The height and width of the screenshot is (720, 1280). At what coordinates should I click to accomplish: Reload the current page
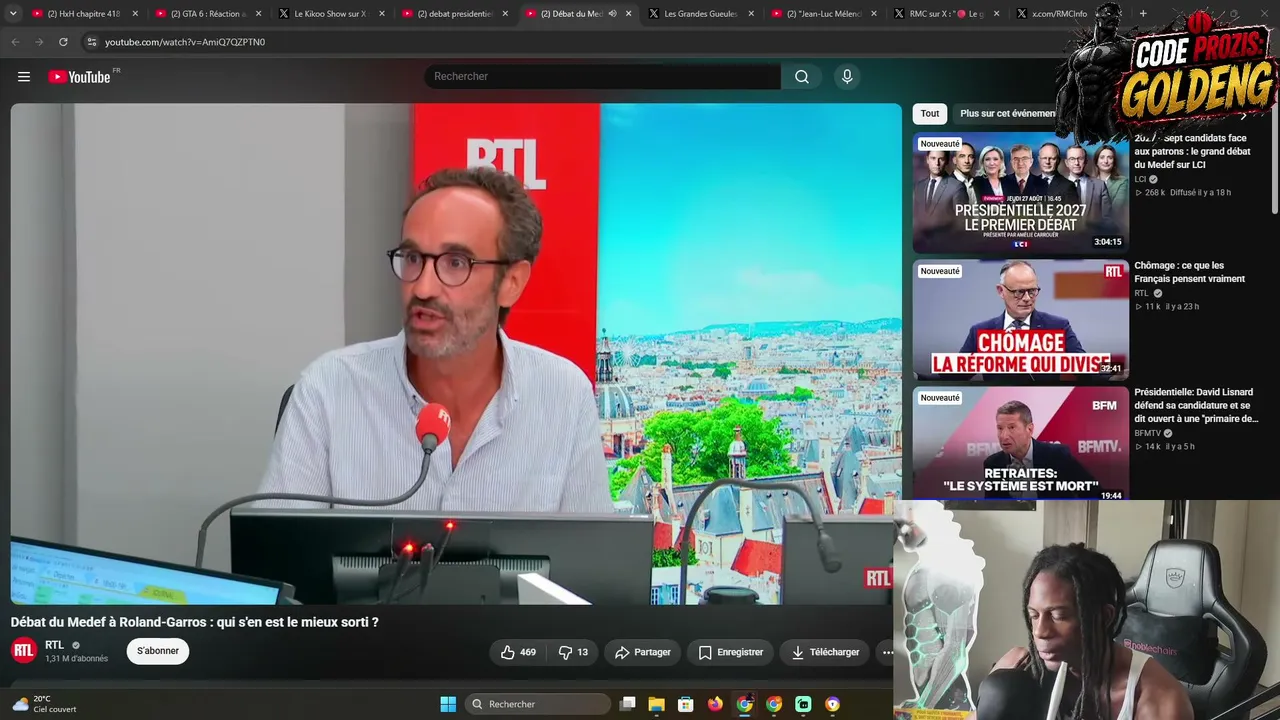[63, 42]
